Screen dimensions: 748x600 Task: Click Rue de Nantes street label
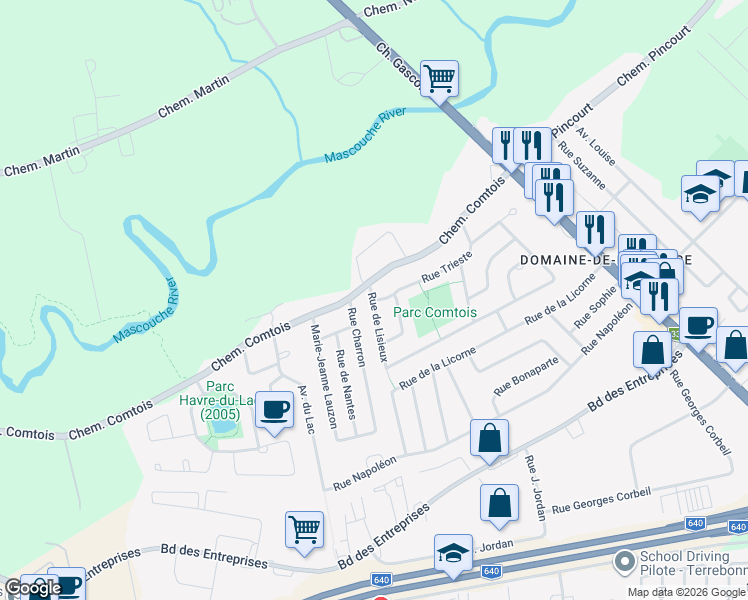346,385
